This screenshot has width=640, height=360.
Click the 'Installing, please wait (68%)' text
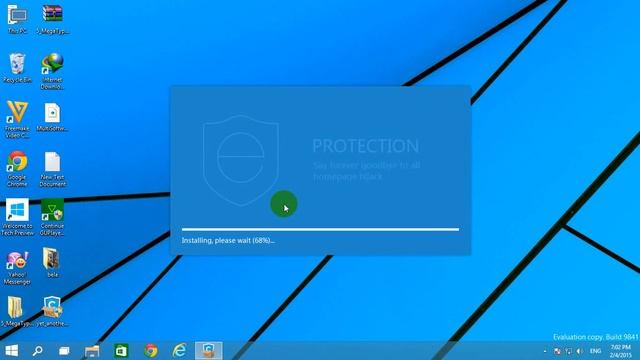coord(228,240)
